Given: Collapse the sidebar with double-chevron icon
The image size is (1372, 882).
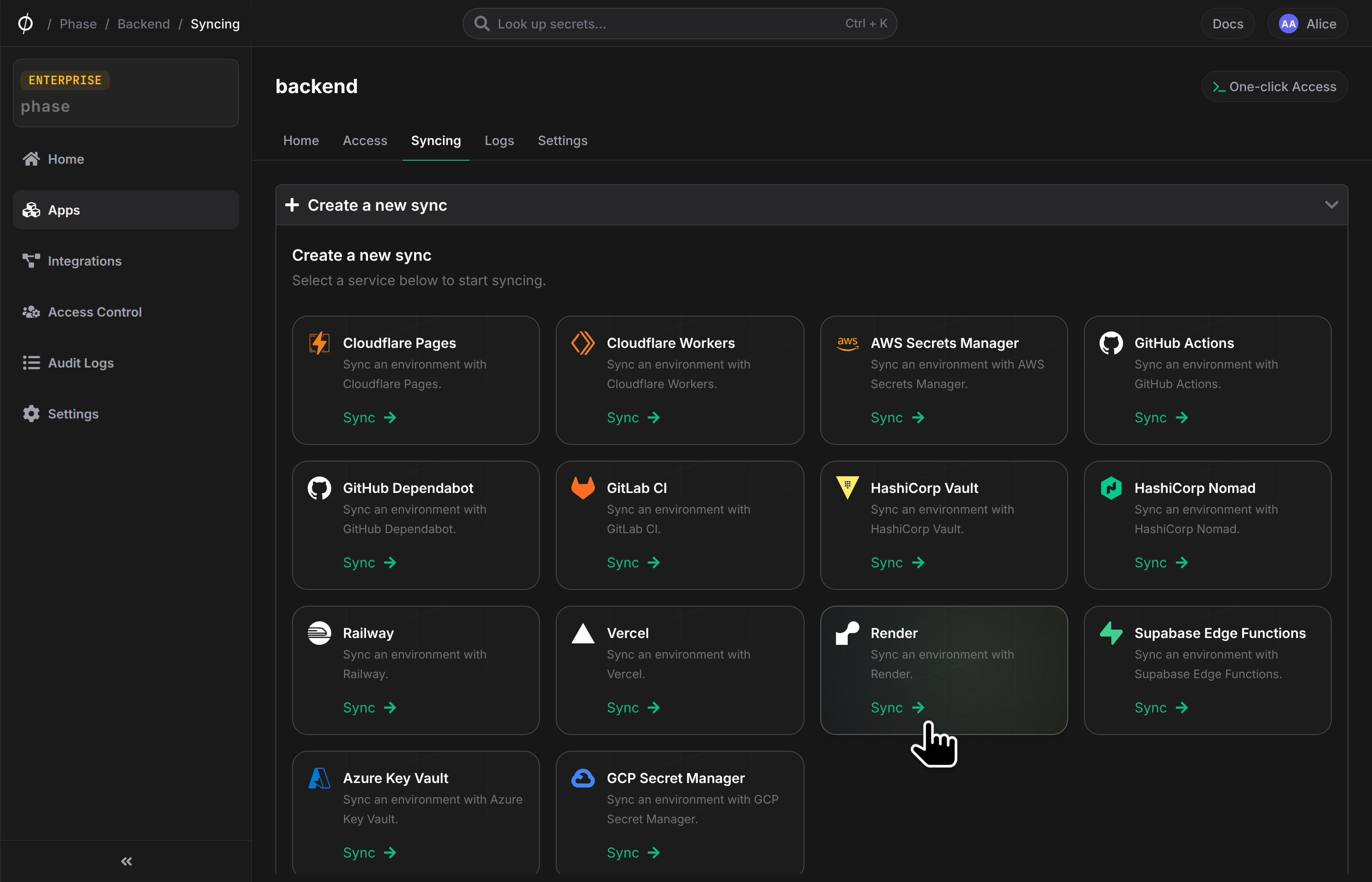Looking at the screenshot, I should pos(126,861).
